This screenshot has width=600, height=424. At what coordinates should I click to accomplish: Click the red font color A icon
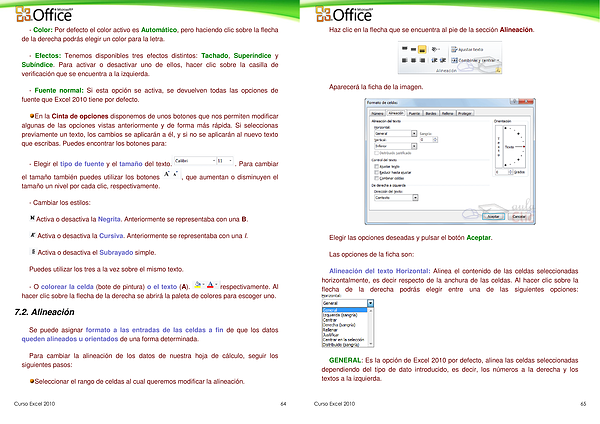pos(210,285)
